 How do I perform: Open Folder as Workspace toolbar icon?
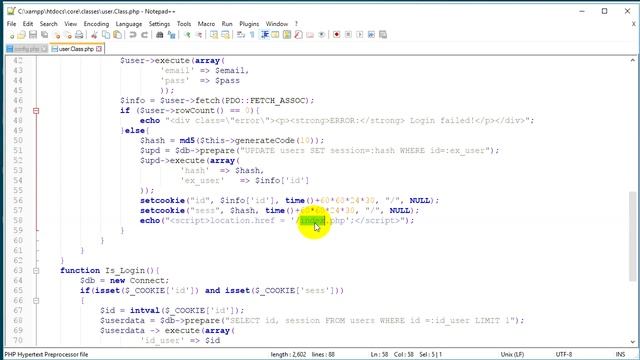click(x=310, y=35)
